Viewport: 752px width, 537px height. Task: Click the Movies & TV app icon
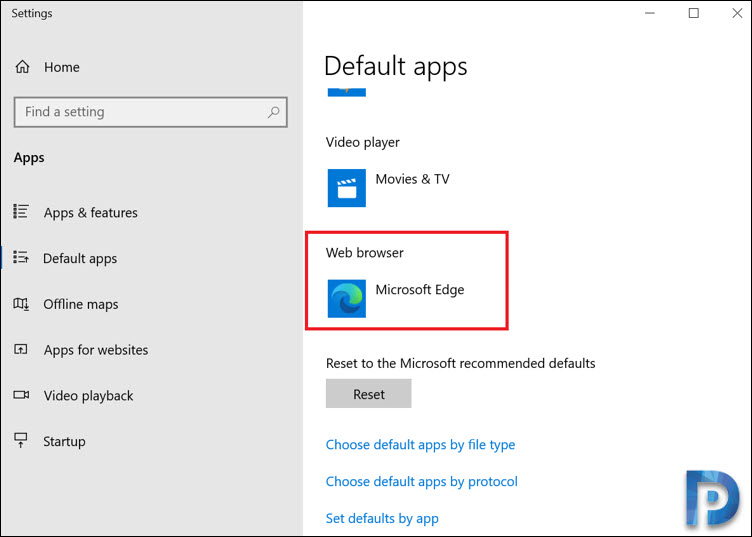click(x=346, y=187)
